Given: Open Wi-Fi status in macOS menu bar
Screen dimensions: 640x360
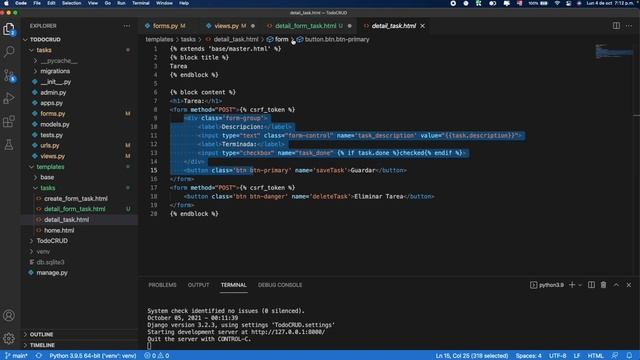Looking at the screenshot, I should tap(557, 3).
